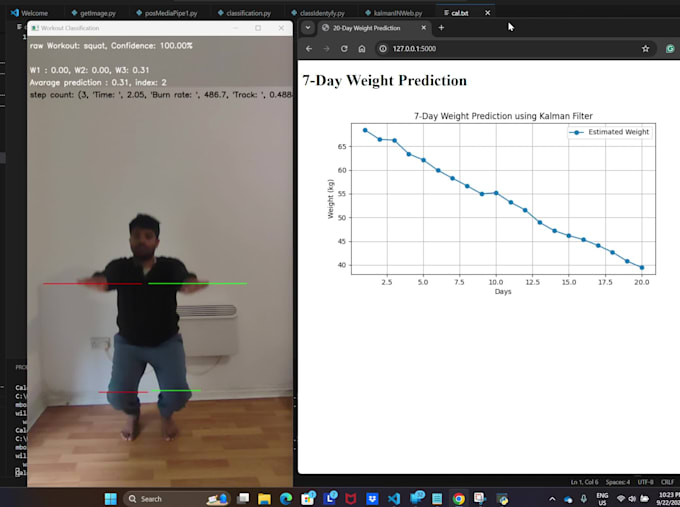Change line ending CRLF in status bar
The image size is (680, 507).
click(x=667, y=482)
